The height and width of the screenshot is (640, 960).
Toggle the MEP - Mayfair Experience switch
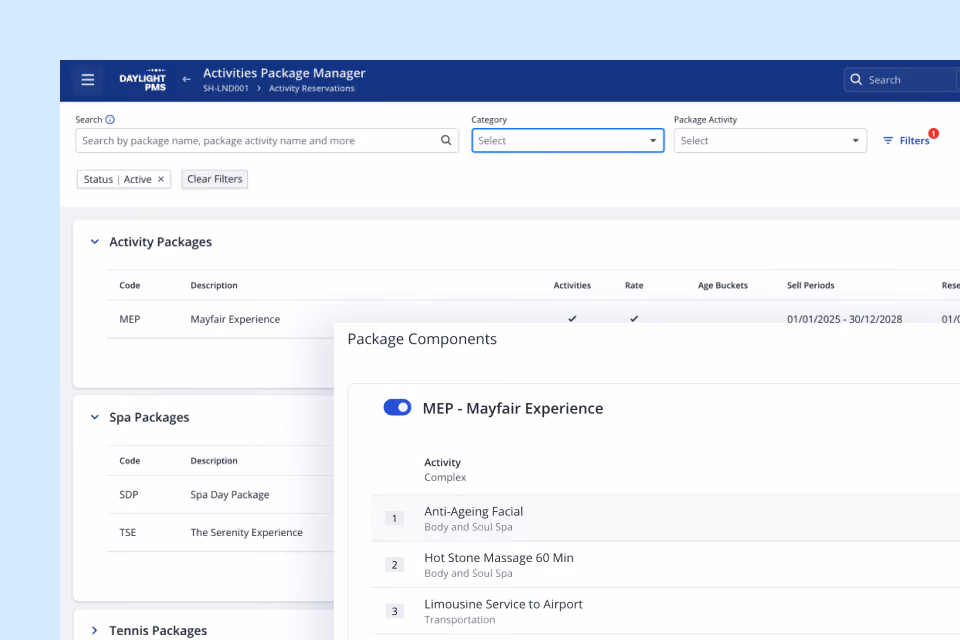397,407
